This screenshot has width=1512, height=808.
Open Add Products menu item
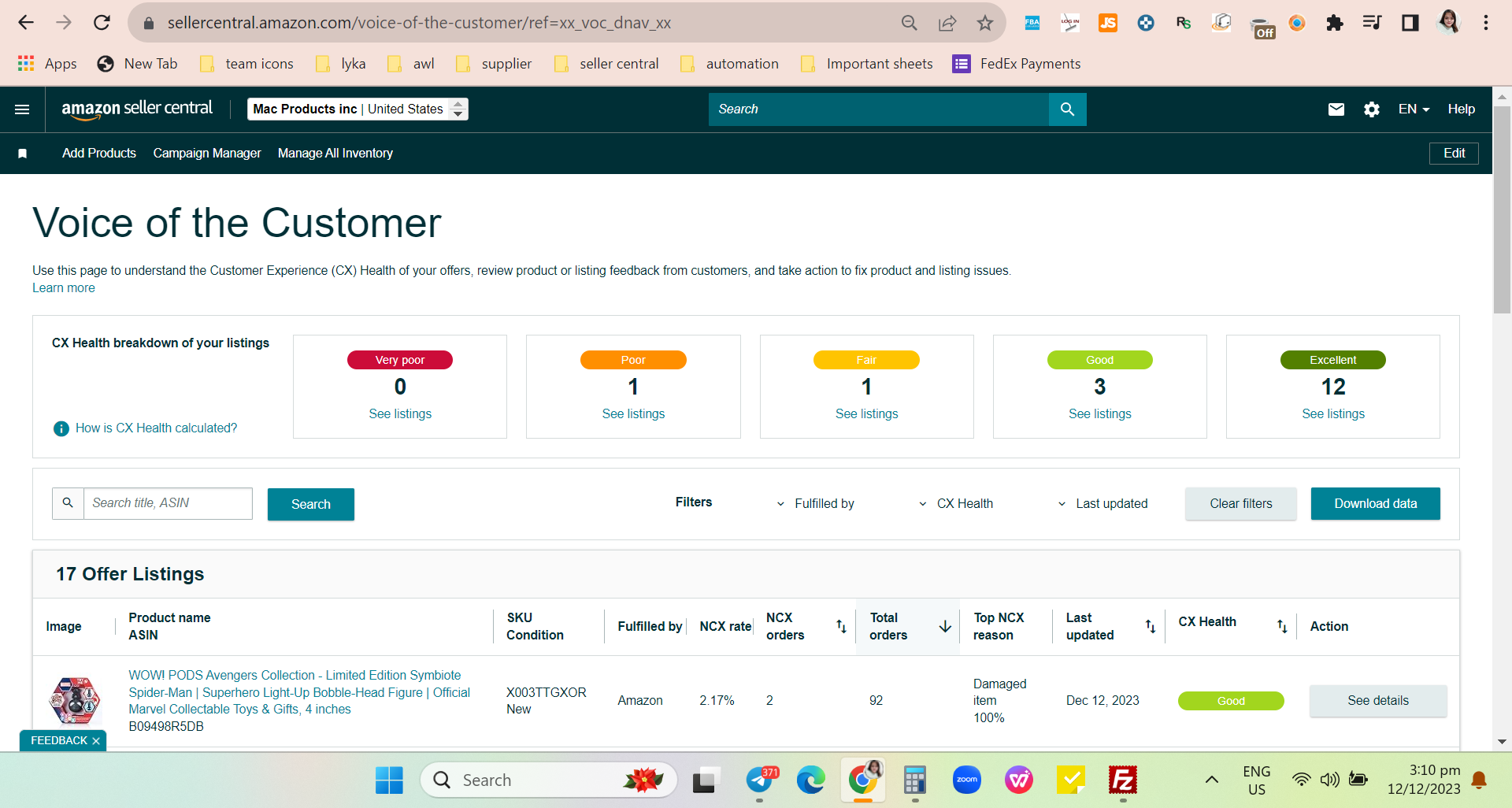coord(99,154)
